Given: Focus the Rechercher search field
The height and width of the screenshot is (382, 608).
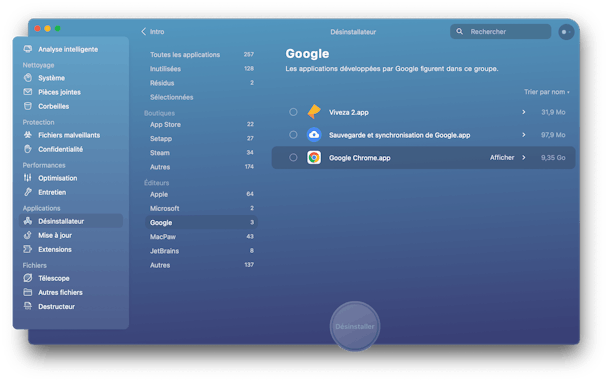Looking at the screenshot, I should click(x=501, y=31).
